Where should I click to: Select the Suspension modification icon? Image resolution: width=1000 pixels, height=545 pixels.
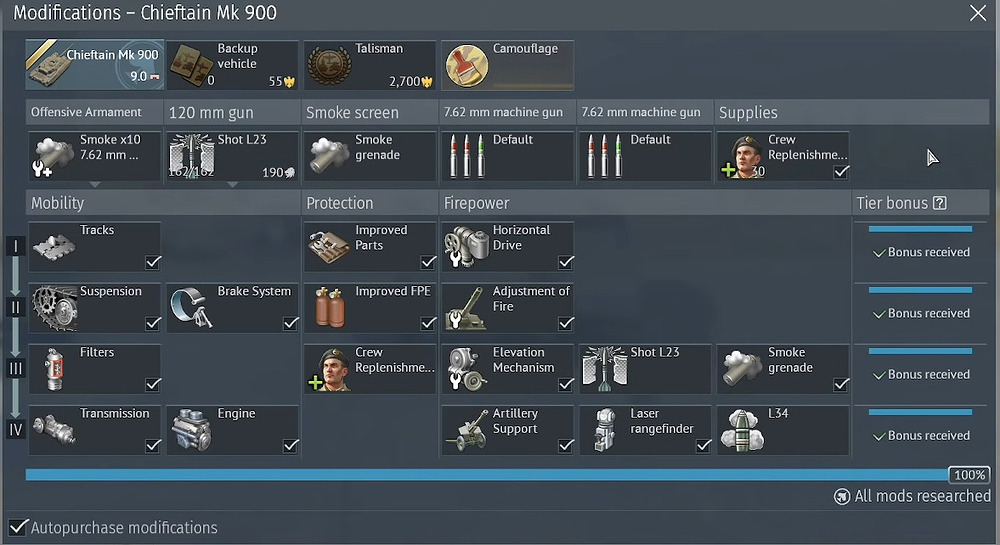55,307
